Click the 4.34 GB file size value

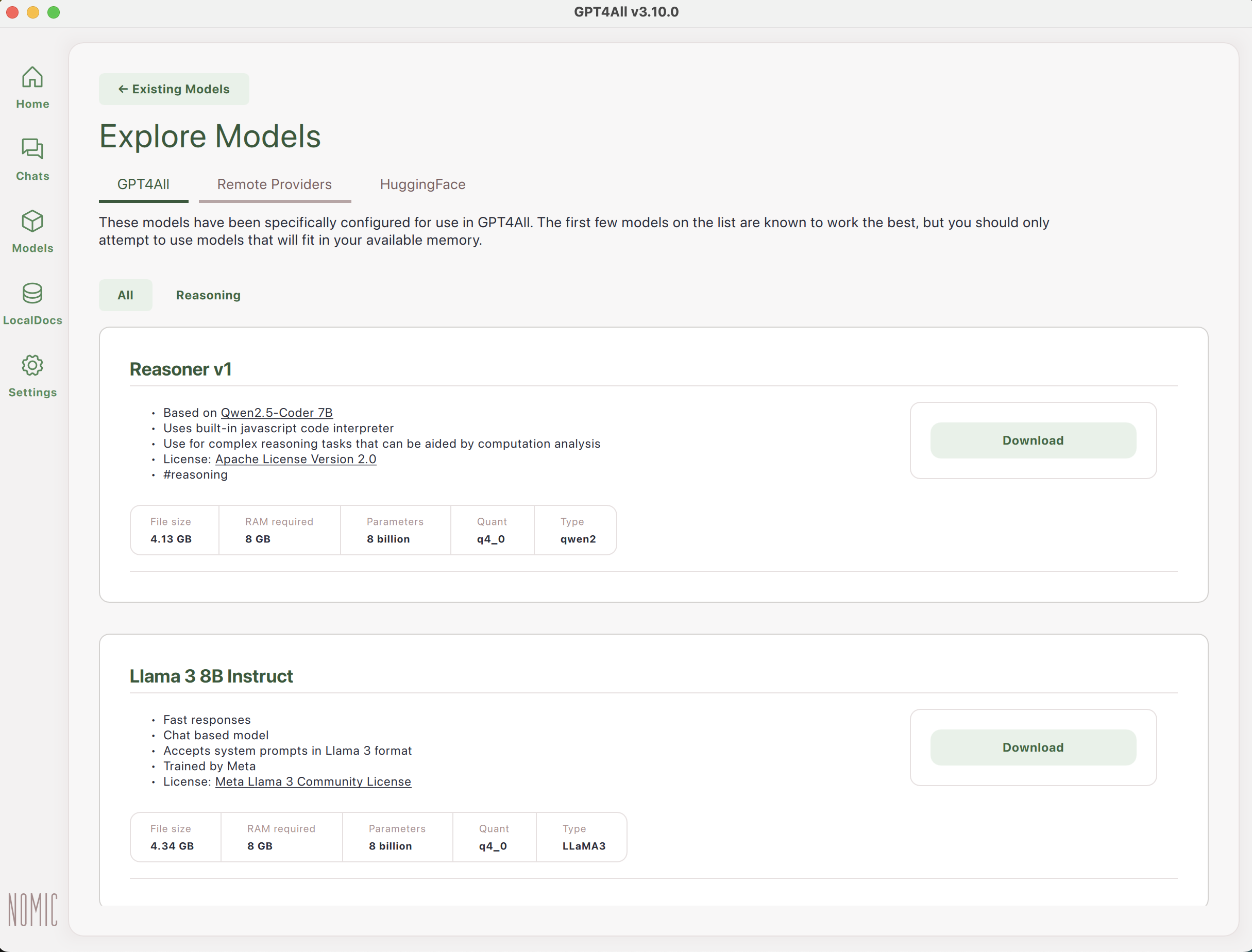(172, 846)
